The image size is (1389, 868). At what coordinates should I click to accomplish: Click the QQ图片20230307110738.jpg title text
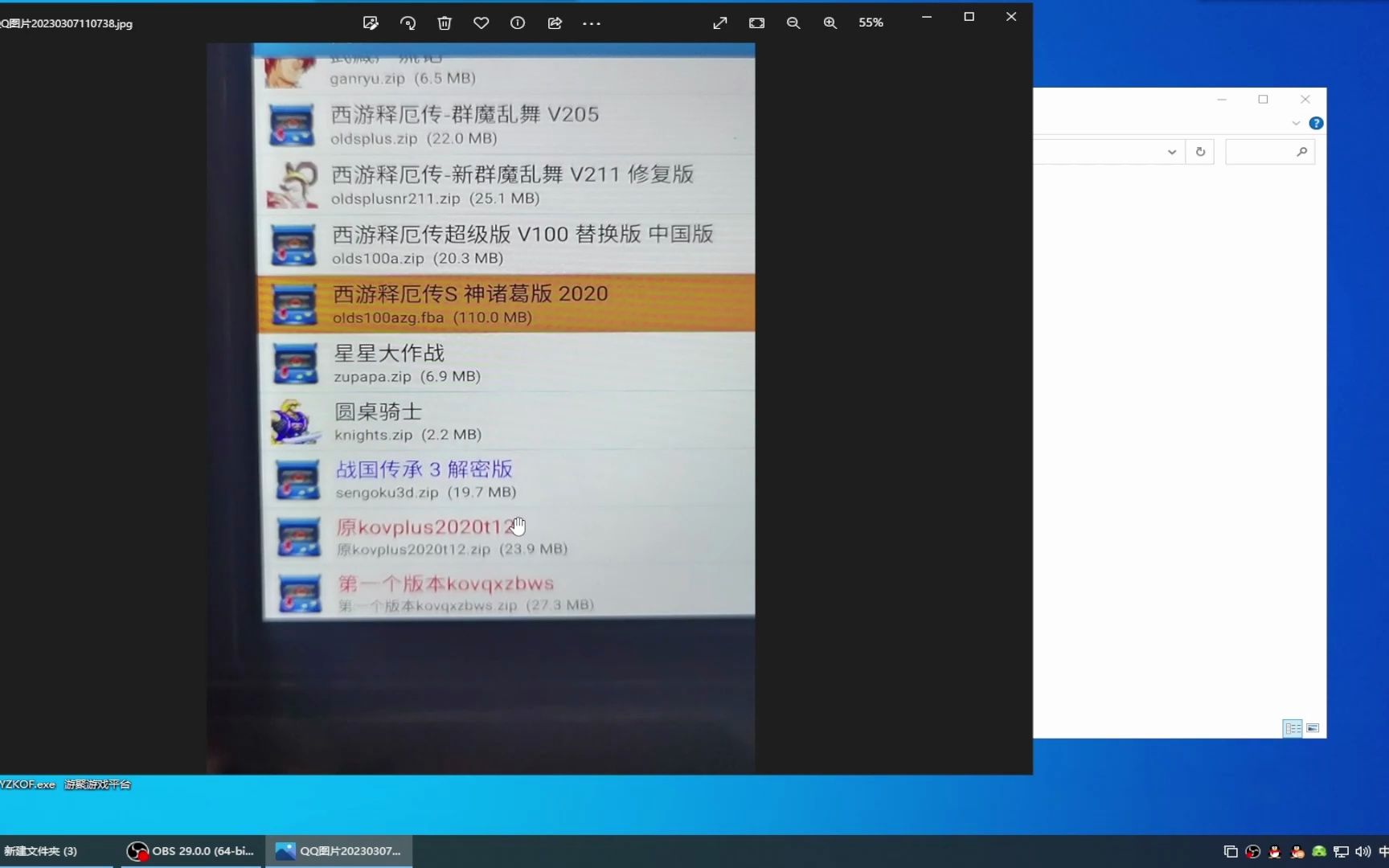point(67,23)
